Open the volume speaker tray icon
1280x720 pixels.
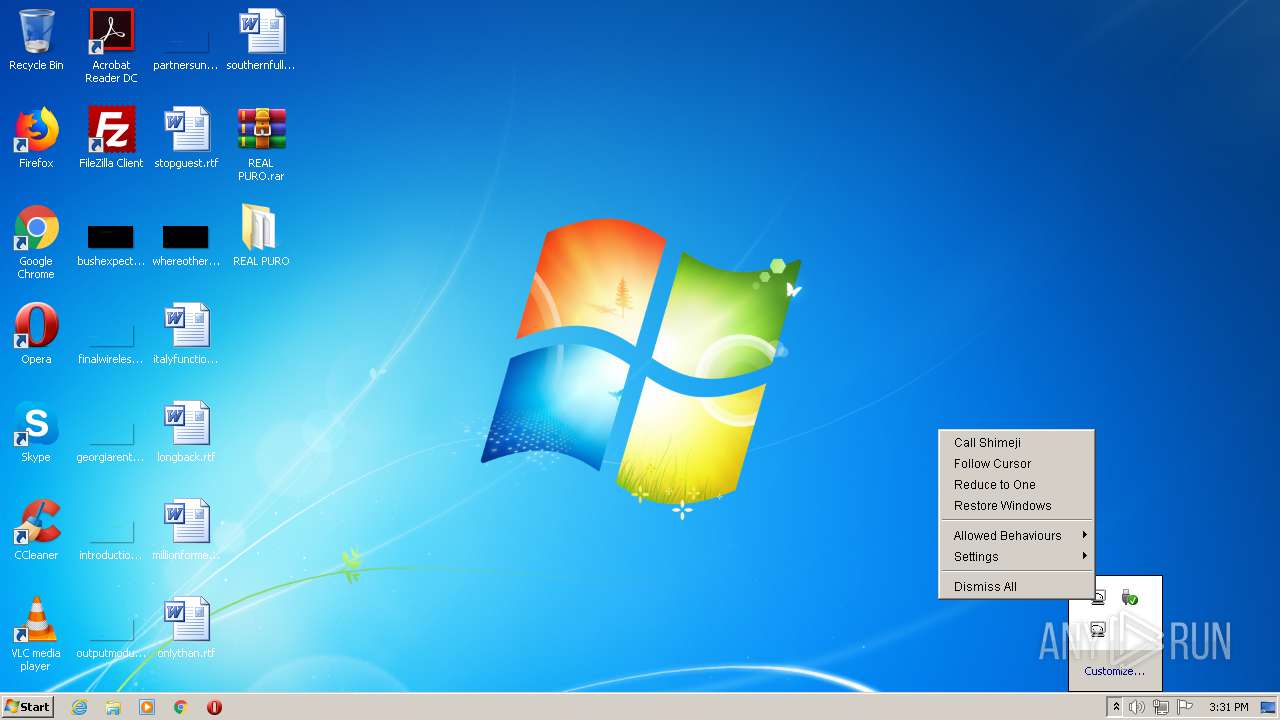(x=1137, y=707)
